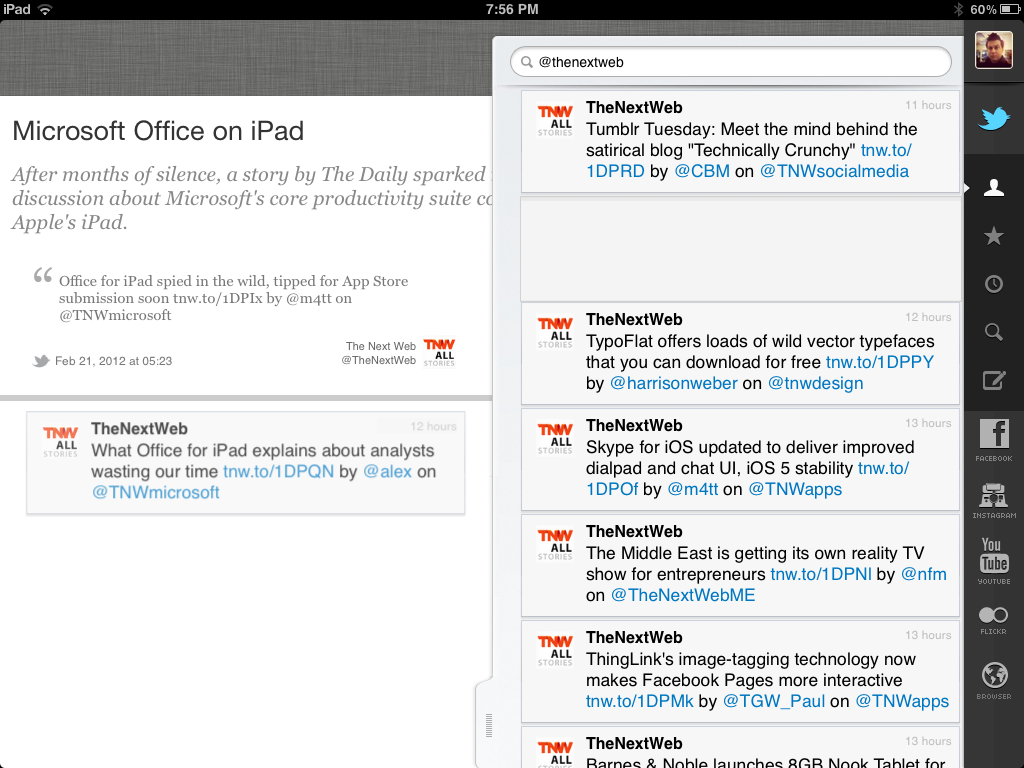Tap the compose pencil icon in sidebar
The image size is (1024, 768).
pyautogui.click(x=994, y=380)
